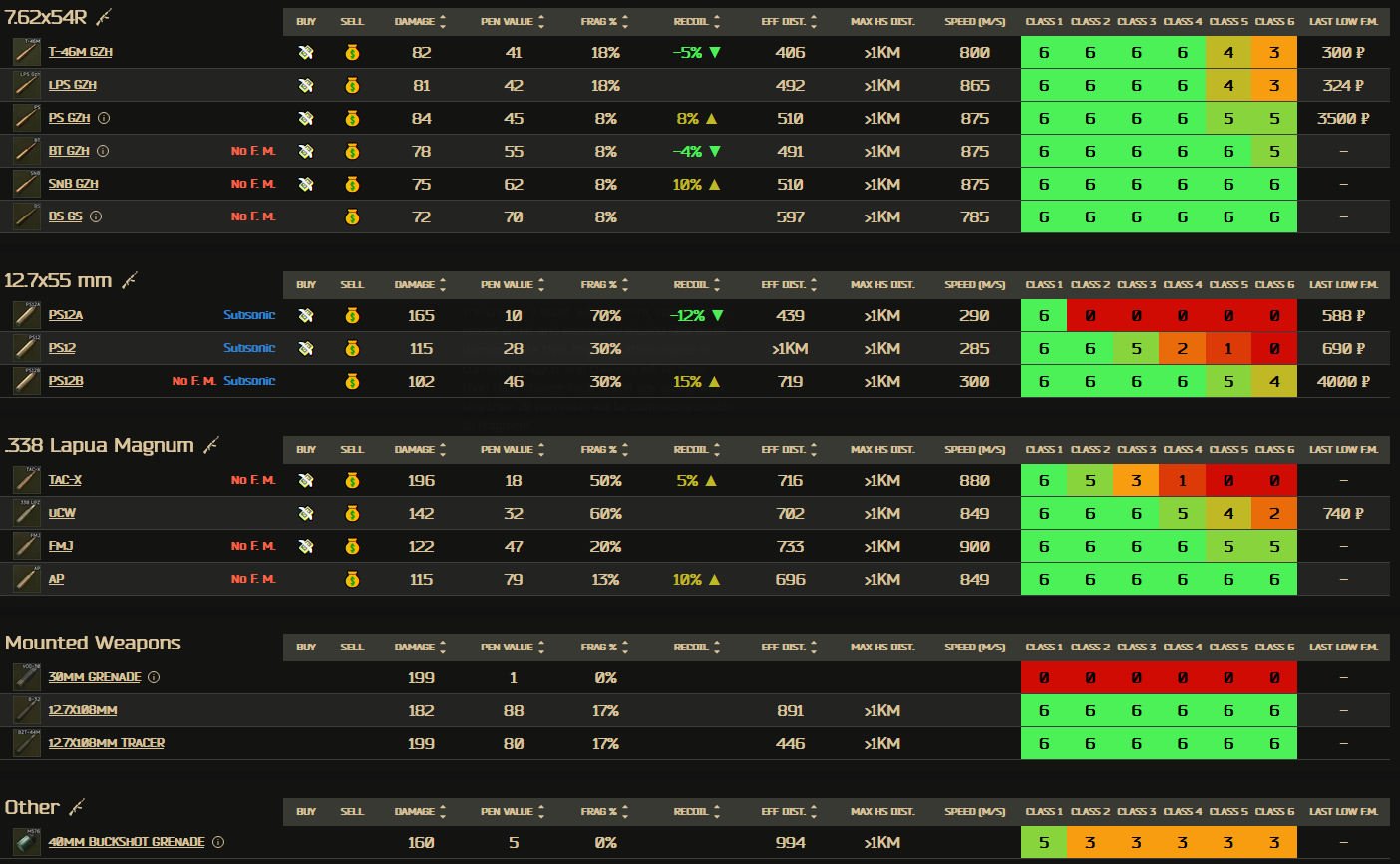The width and height of the screenshot is (1400, 864).
Task: Open the 12.7X108MM TRACER link
Action: point(107,743)
